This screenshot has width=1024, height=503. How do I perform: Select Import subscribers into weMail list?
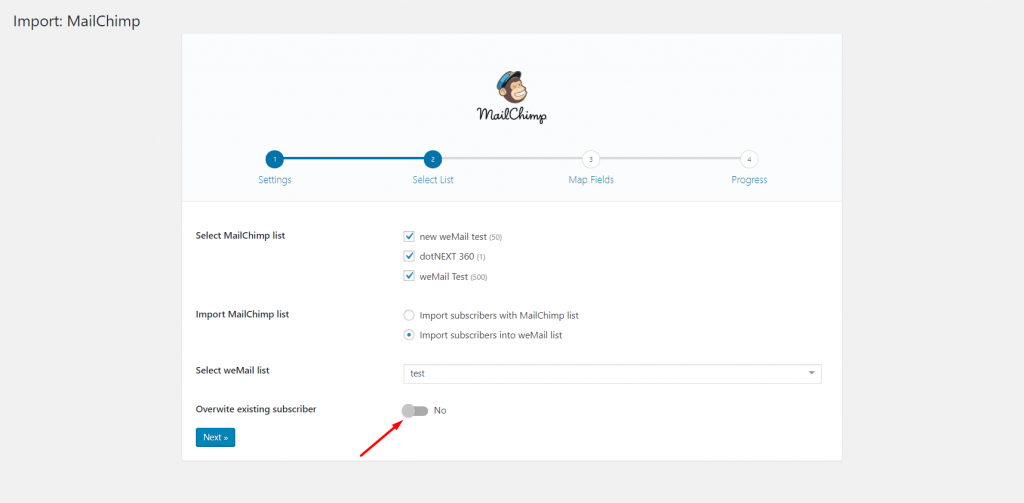pyautogui.click(x=409, y=334)
